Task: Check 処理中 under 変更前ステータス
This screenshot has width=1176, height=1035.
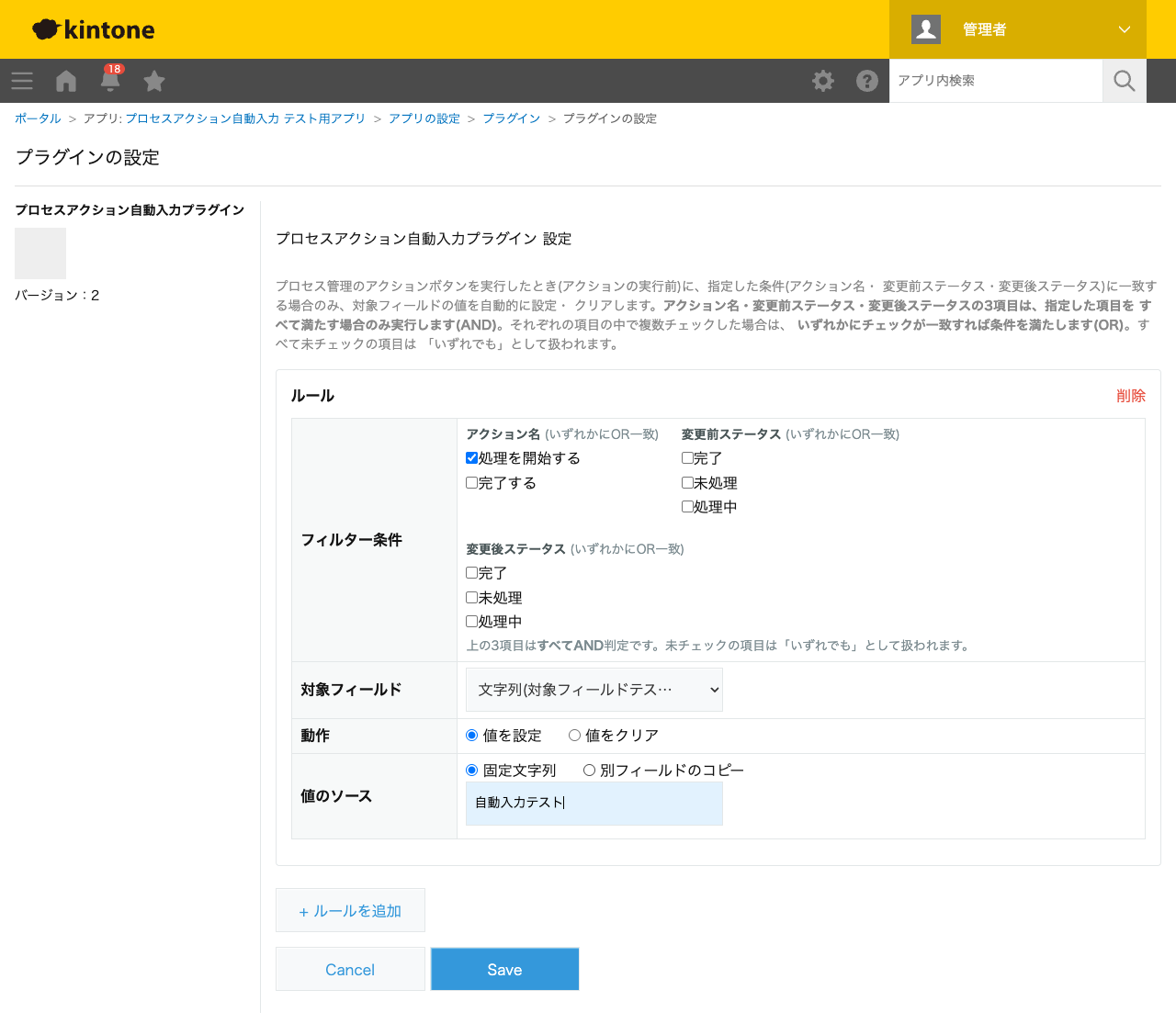Action: (687, 507)
